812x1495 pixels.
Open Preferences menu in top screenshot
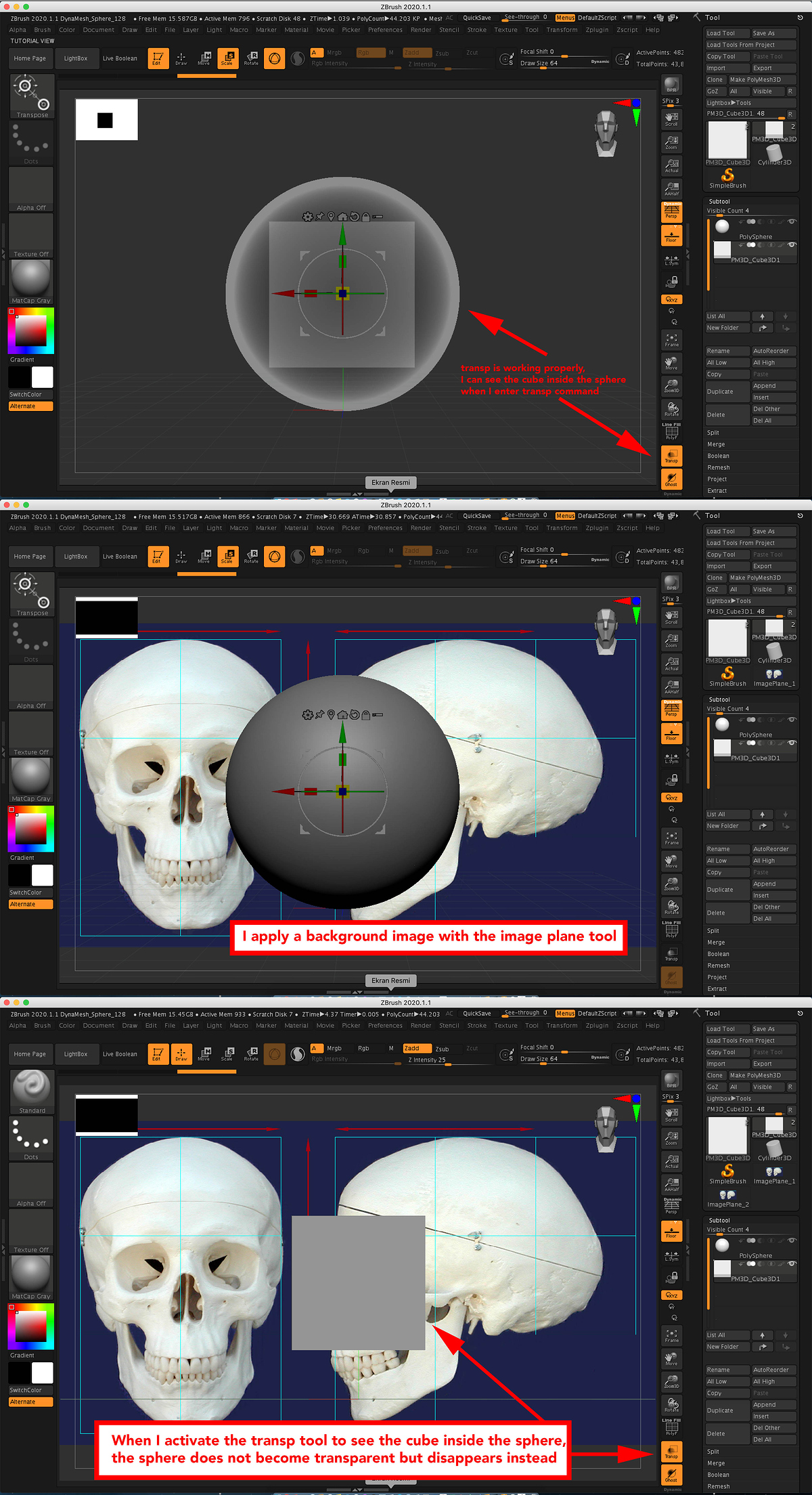[386, 30]
